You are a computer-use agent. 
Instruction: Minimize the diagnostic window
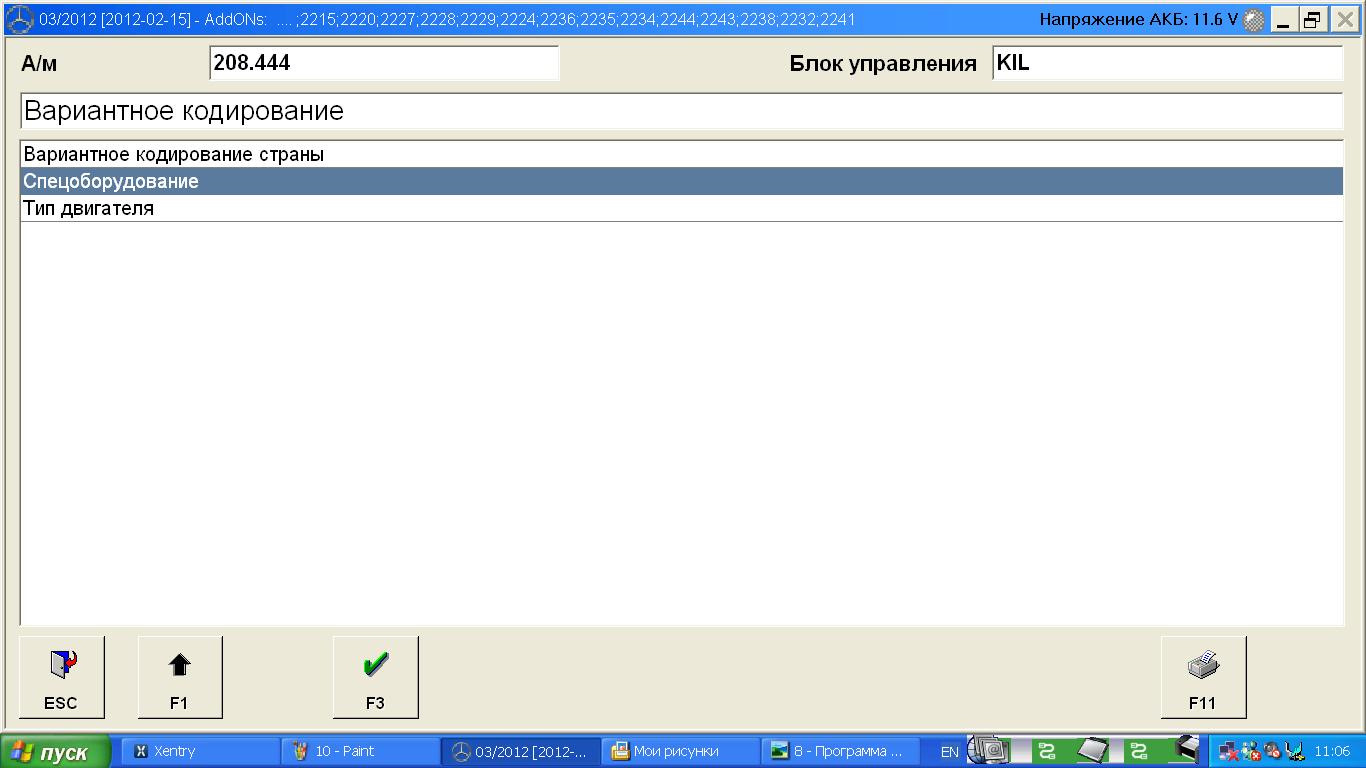(x=1283, y=19)
